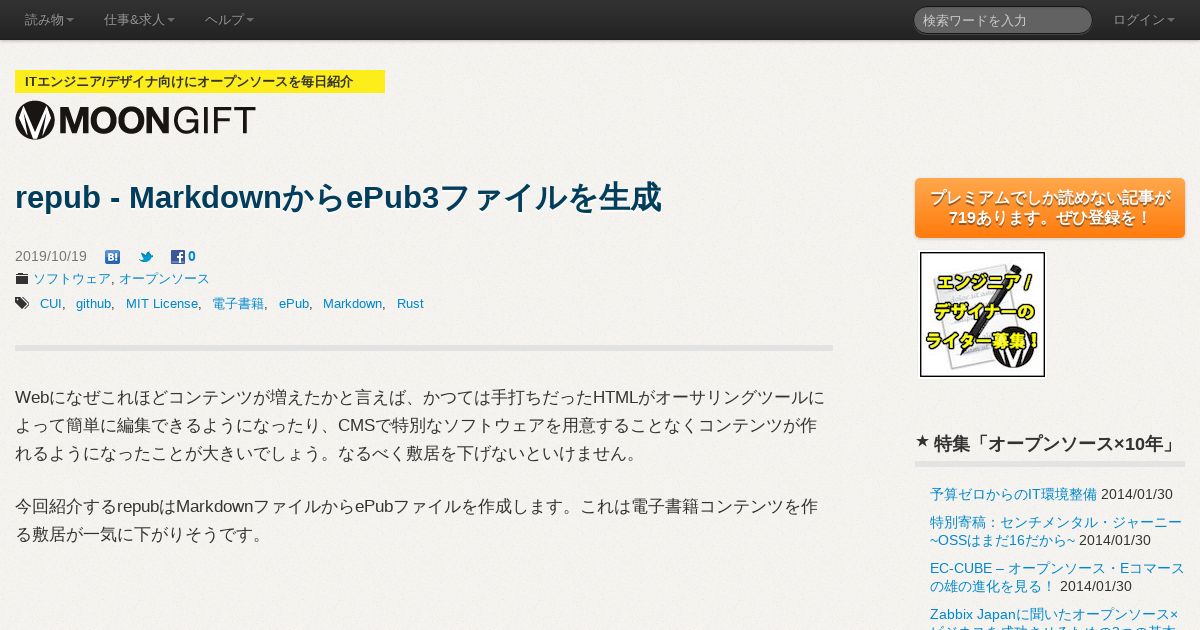
Task: Share via Twitter bird icon
Action: point(146,257)
